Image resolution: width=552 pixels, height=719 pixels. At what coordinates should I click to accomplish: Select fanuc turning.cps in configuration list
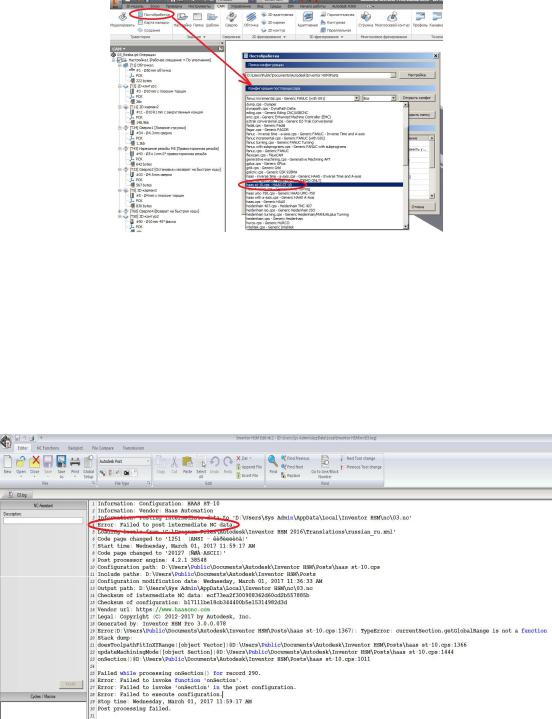tap(280, 142)
